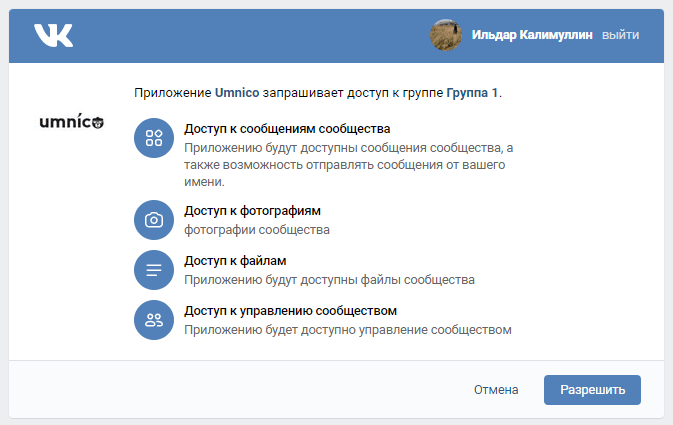Click the camera icon for photos access
Viewport: 673px width, 425px height.
[x=154, y=220]
